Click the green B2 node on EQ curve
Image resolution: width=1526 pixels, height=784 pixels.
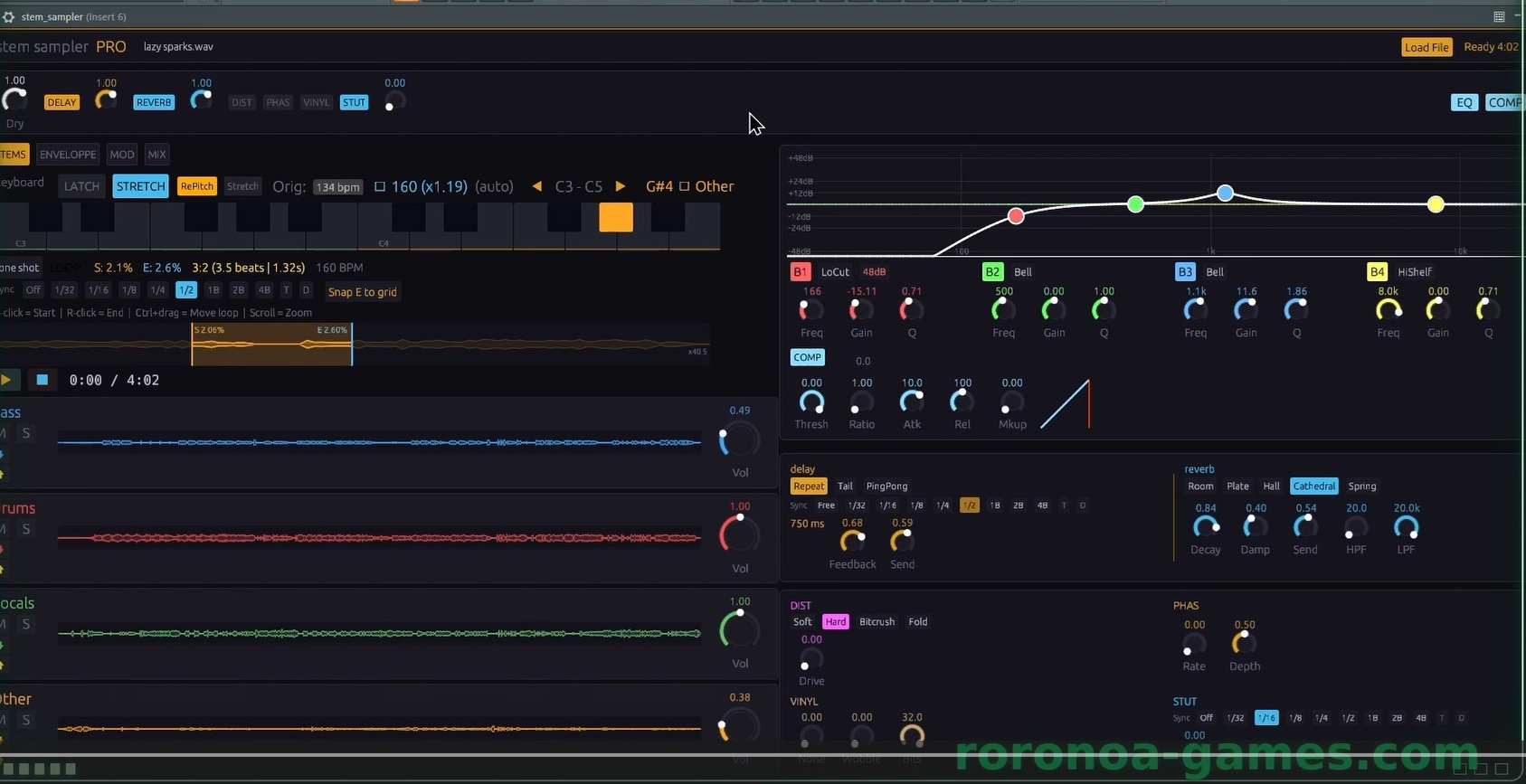coord(1135,204)
